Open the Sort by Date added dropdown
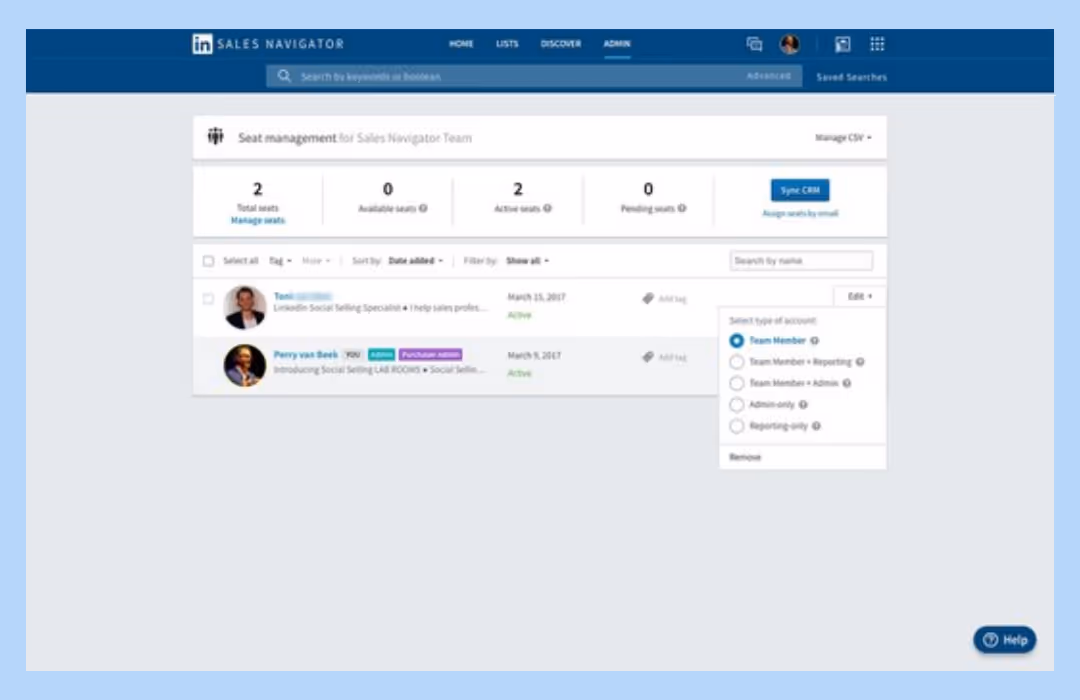 point(415,260)
